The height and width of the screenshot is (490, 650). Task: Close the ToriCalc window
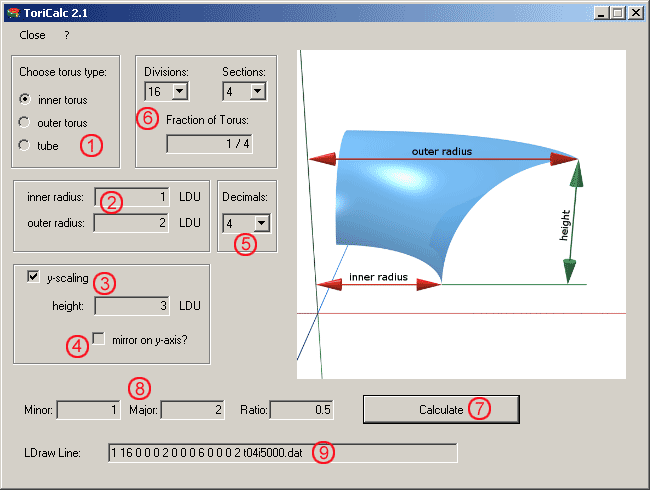tap(636, 13)
